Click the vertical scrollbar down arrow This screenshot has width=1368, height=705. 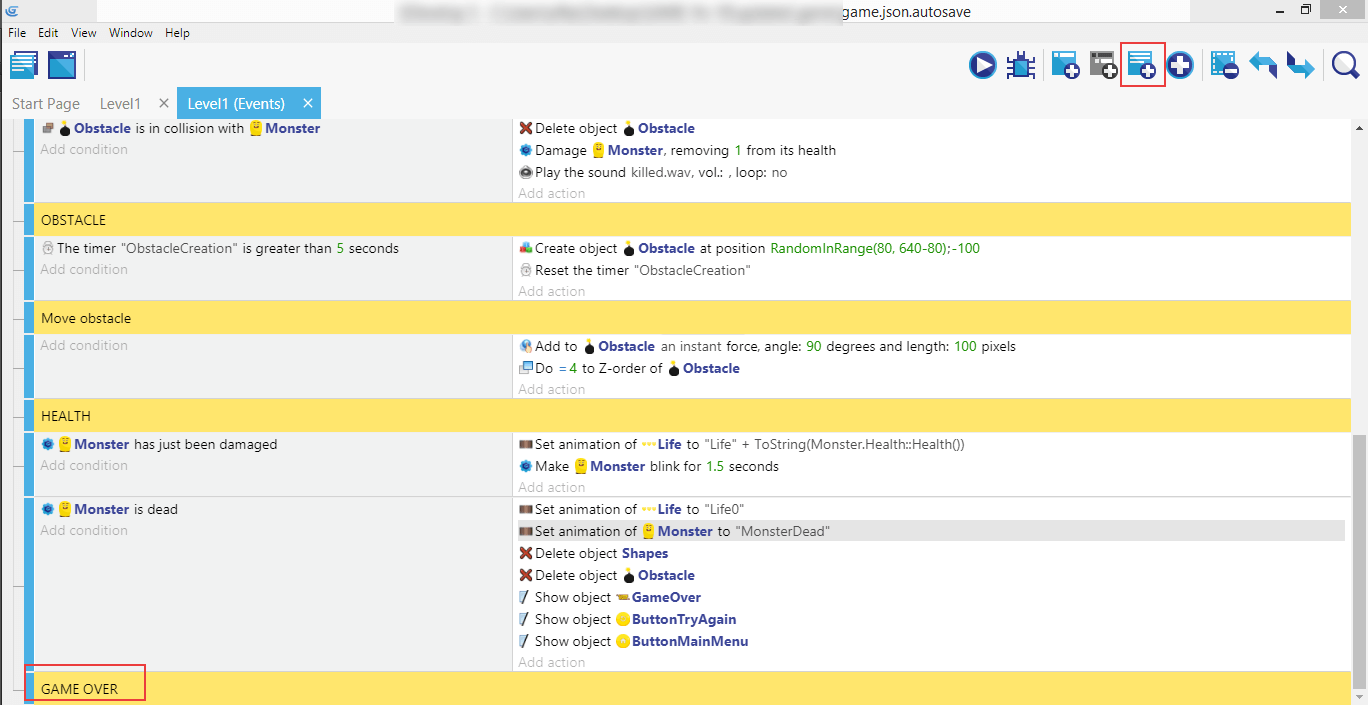[1359, 695]
